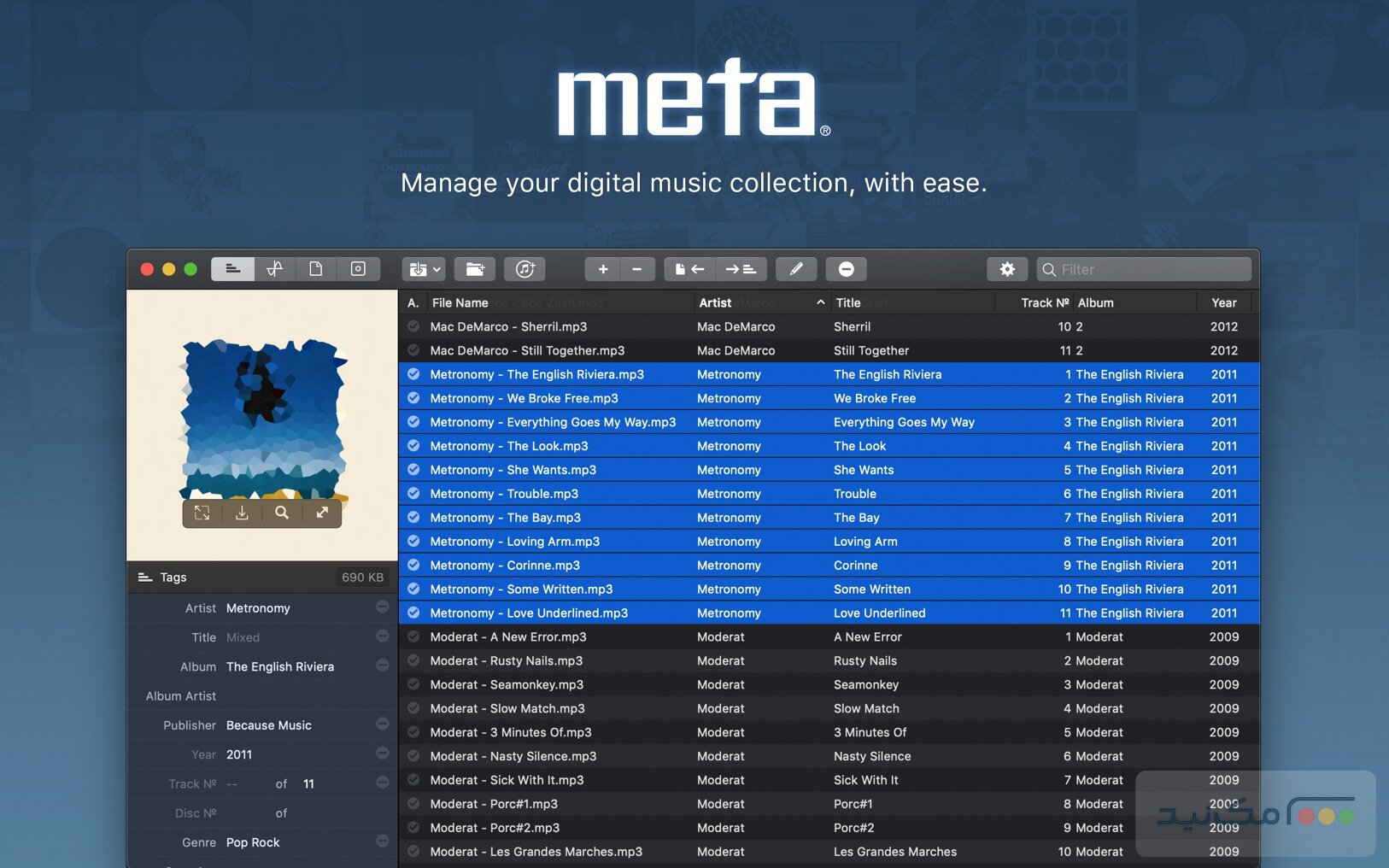Click the plus icon to add tracks

tap(603, 269)
